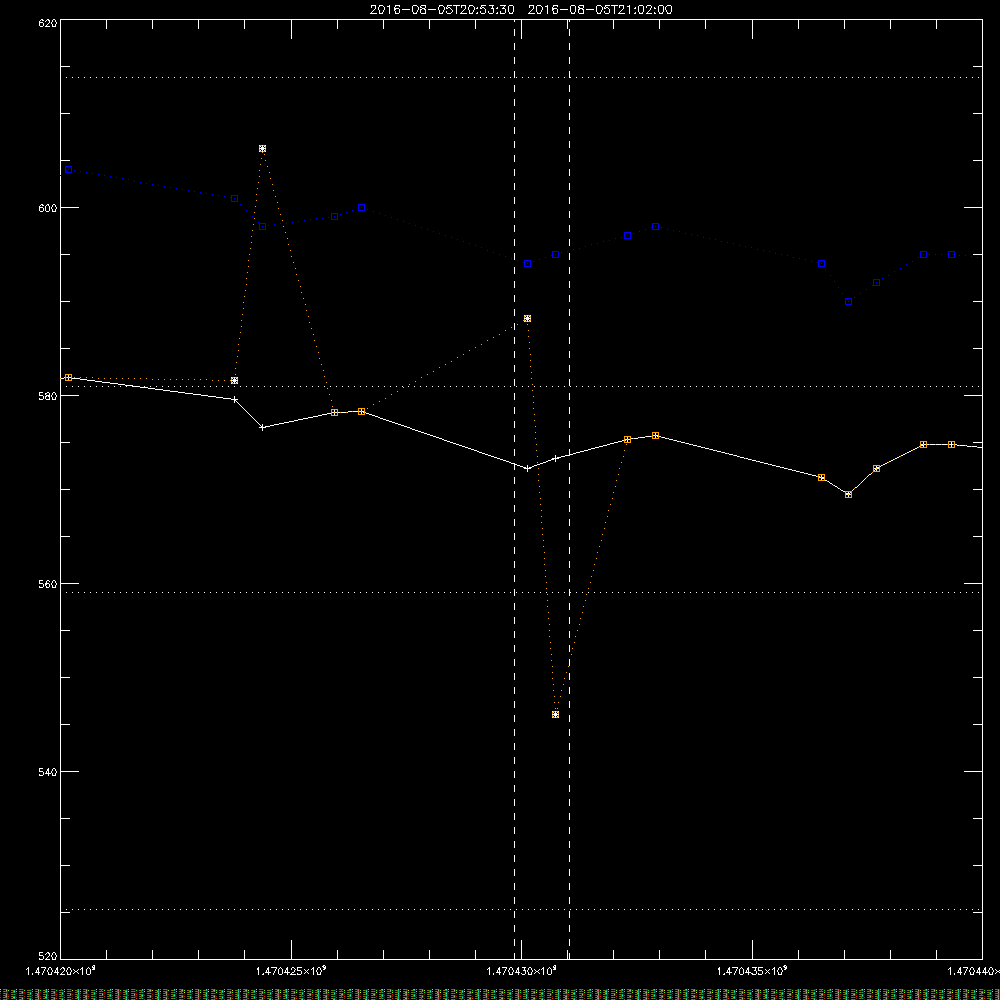Select the right vertical dashed time marker
This screenshot has width=1000, height=1000.
click(x=570, y=489)
